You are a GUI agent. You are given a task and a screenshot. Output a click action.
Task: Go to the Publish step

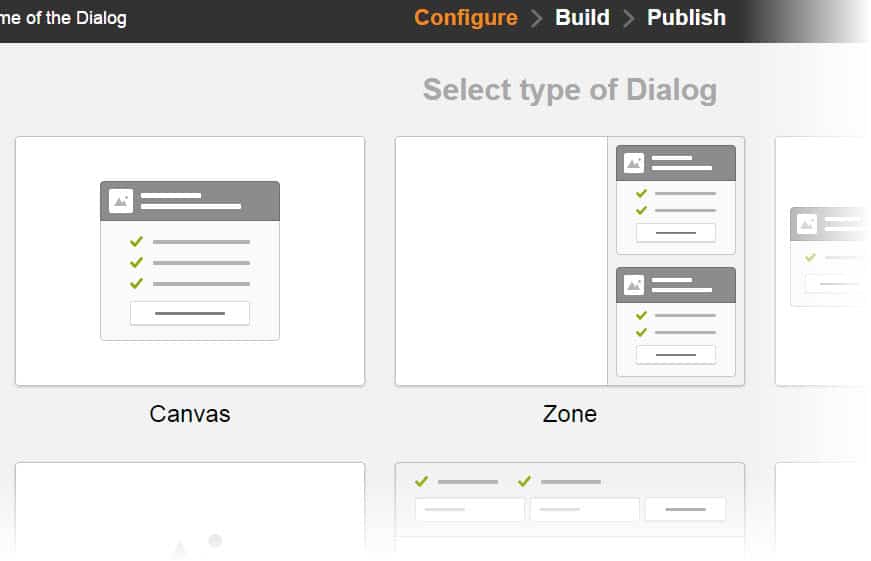(x=687, y=18)
